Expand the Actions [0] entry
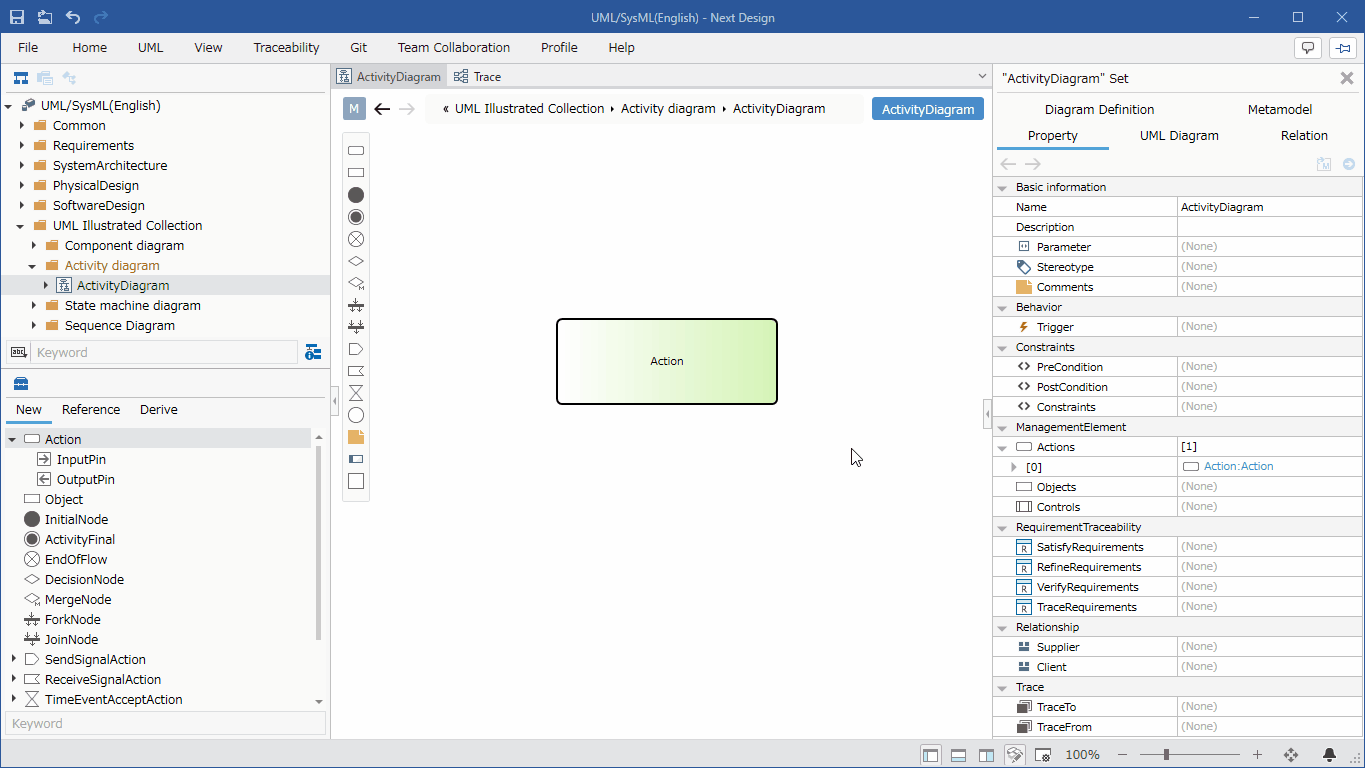The image size is (1365, 768). (1014, 467)
